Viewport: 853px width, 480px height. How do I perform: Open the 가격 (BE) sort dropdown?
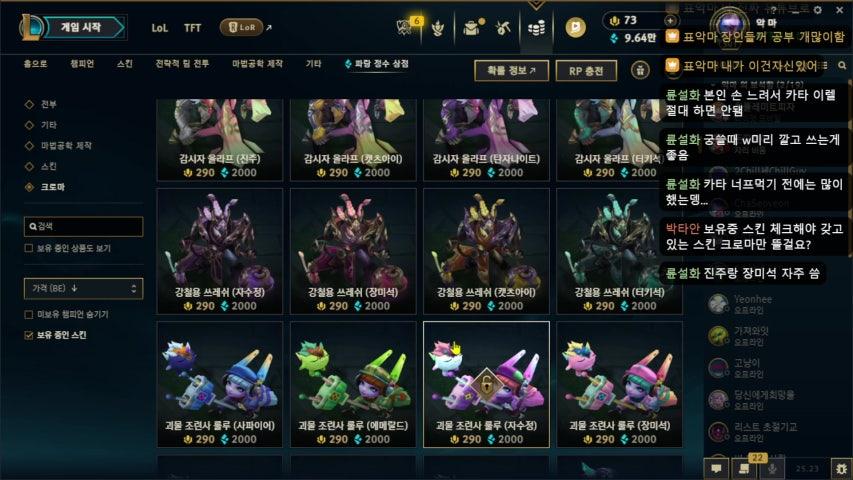(x=83, y=288)
